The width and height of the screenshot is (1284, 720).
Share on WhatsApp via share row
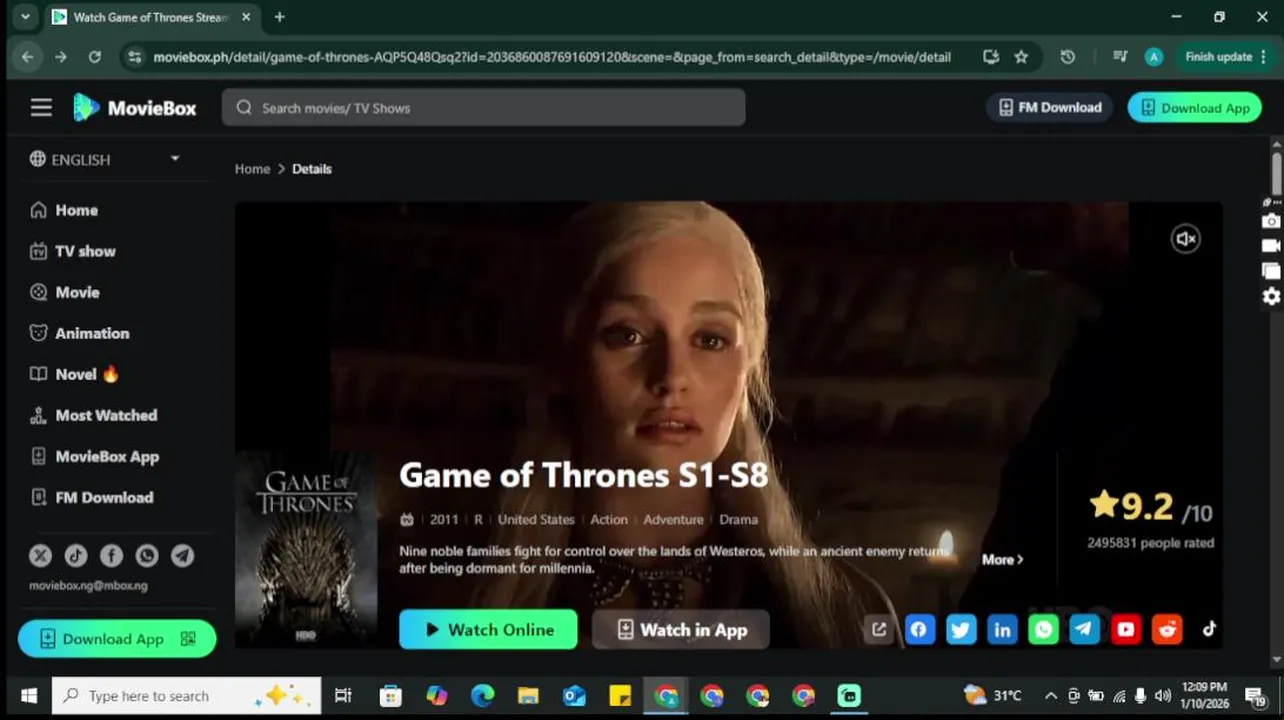pyautogui.click(x=1043, y=629)
